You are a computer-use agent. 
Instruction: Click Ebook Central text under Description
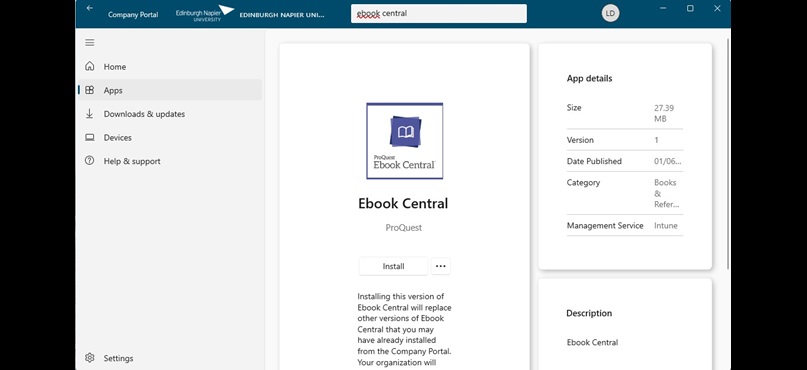click(592, 342)
